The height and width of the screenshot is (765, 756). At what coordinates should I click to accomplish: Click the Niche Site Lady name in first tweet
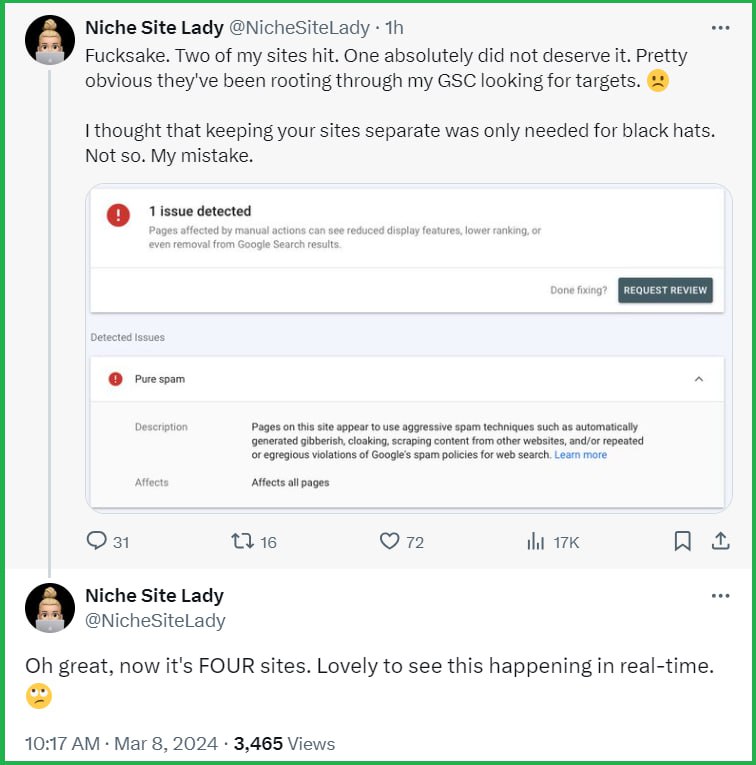[154, 28]
